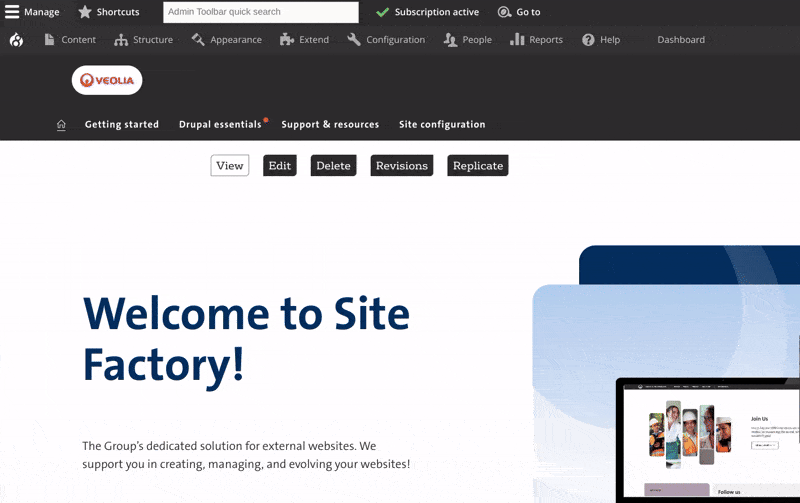Select the Edit tab
The width and height of the screenshot is (800, 503).
coord(280,165)
